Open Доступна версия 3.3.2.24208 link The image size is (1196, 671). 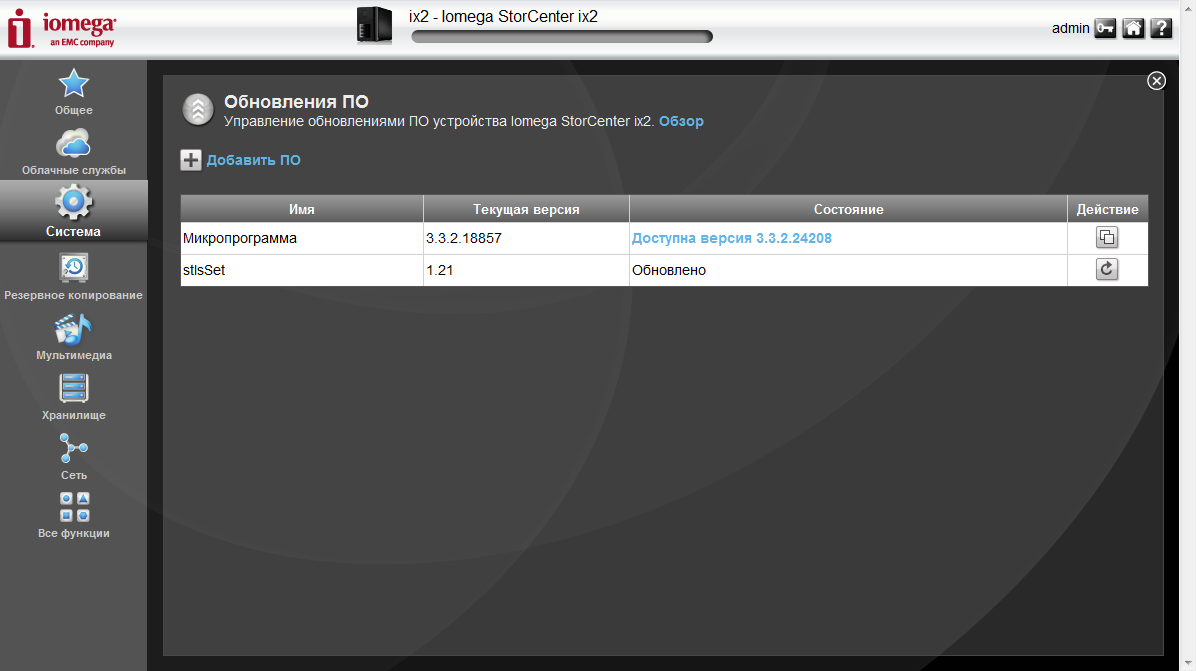[731, 238]
